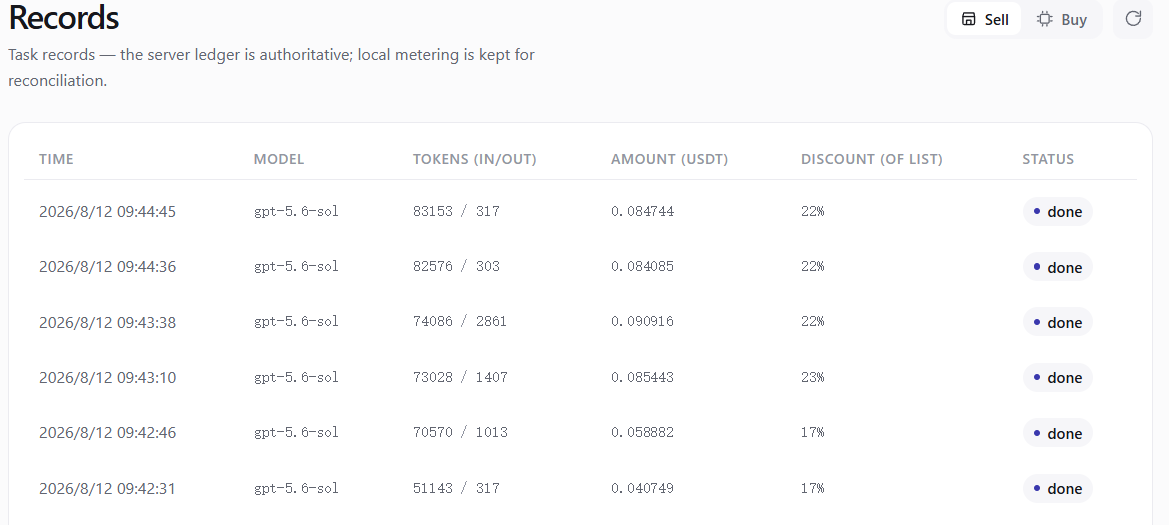Click the done status of the 09:43:38 record
The width and height of the screenshot is (1169, 525).
click(1057, 322)
